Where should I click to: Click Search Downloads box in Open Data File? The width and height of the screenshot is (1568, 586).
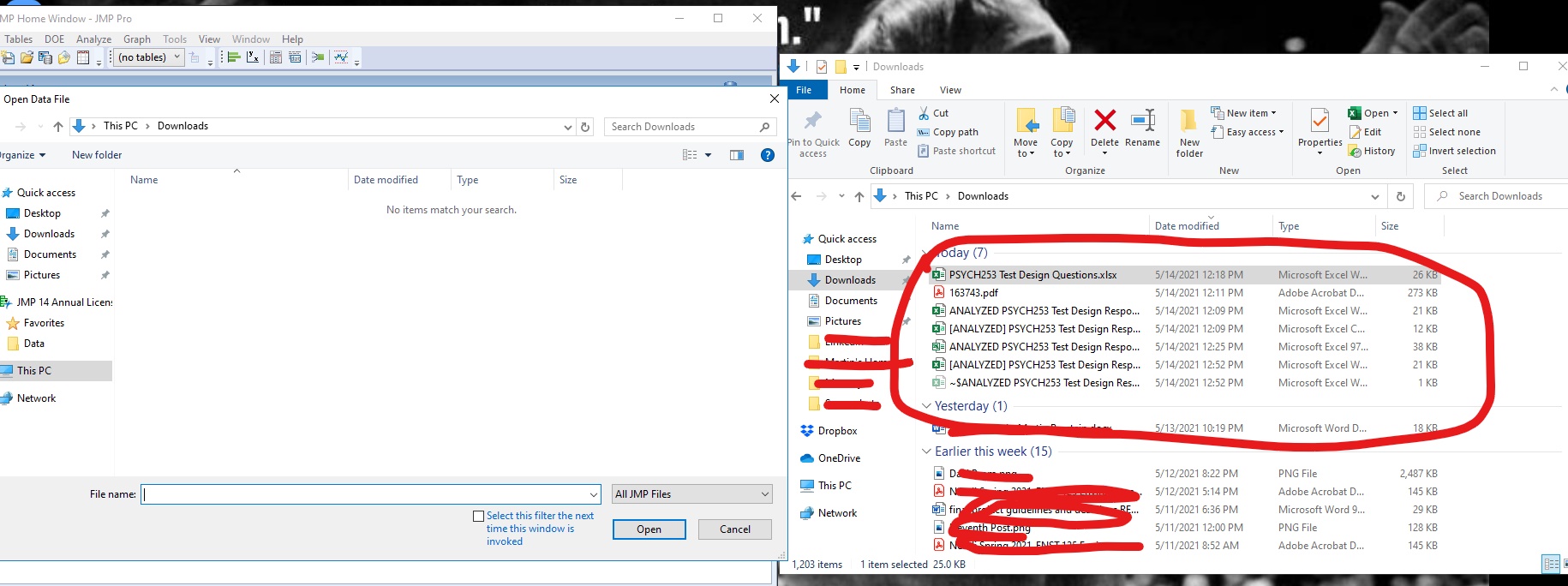point(691,127)
